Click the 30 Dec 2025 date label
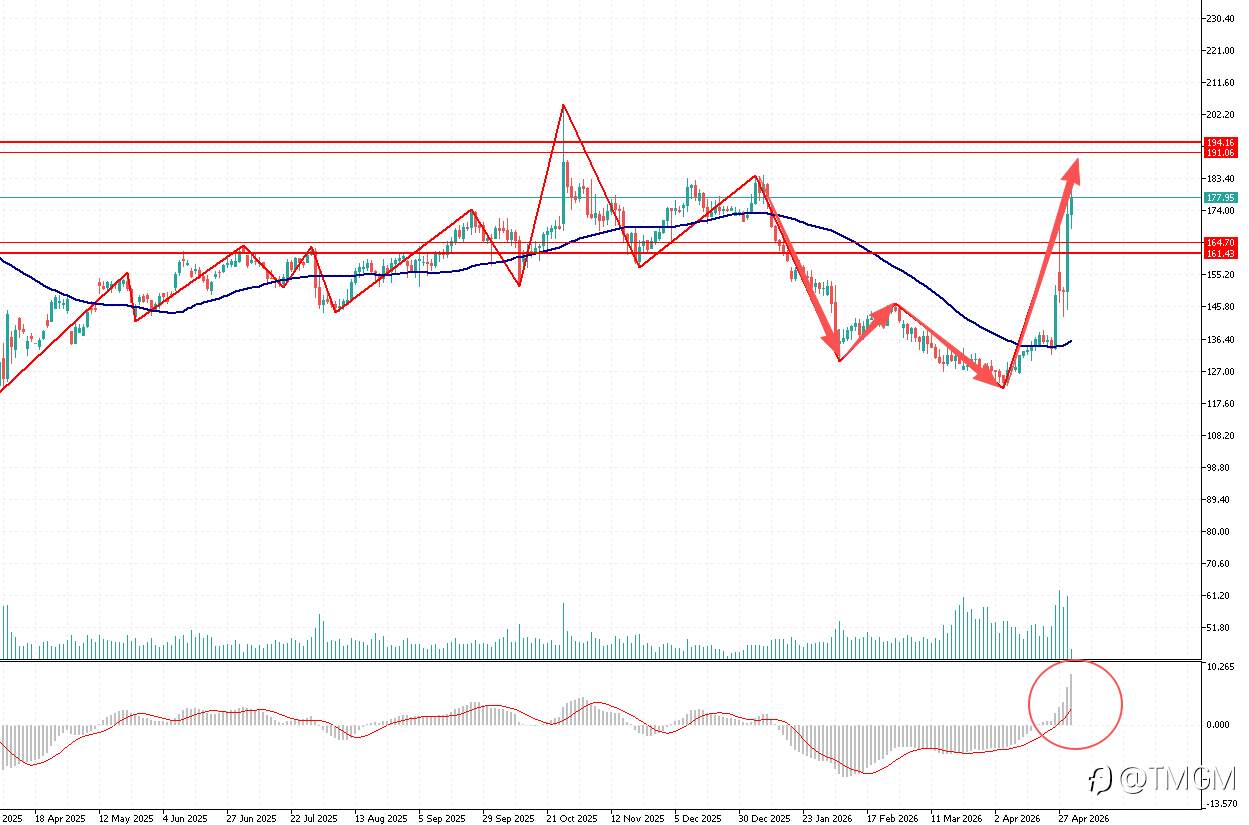 click(765, 818)
